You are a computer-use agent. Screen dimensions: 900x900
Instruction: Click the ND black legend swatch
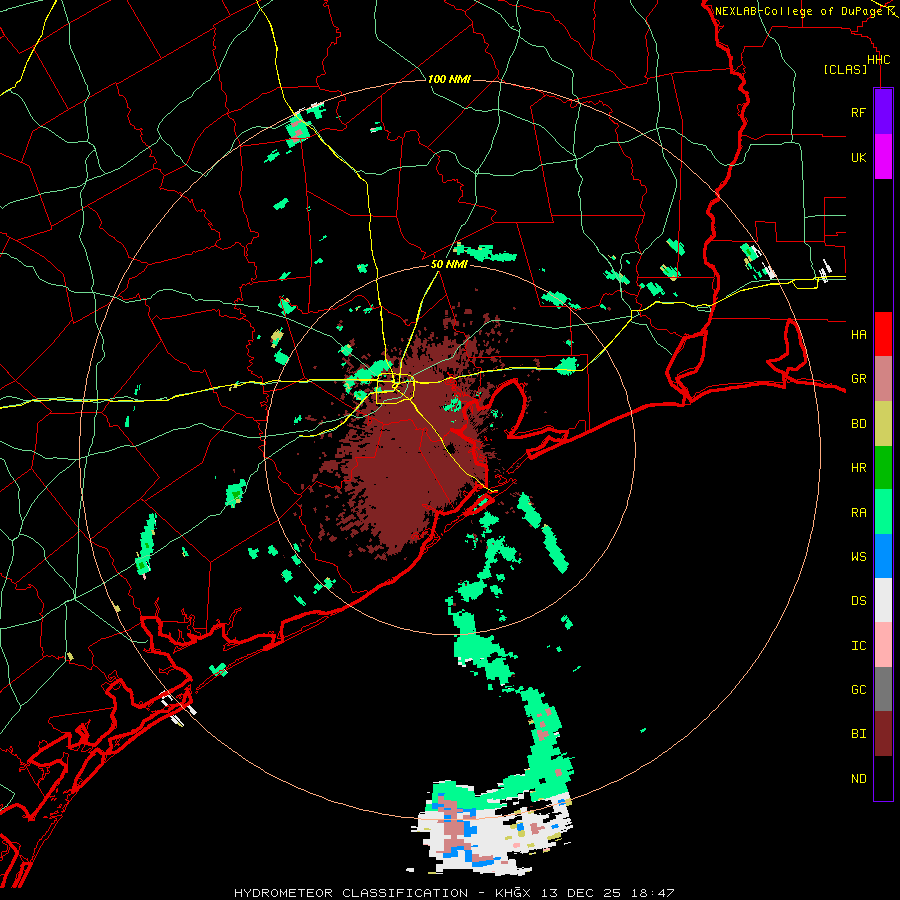coord(883,778)
